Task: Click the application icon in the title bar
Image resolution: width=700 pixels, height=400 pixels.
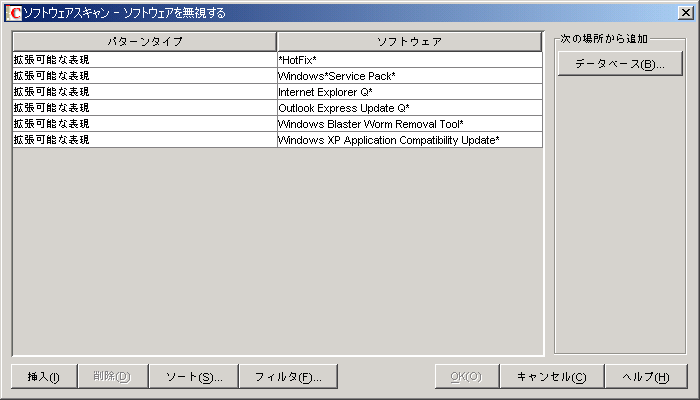Action: coord(13,13)
